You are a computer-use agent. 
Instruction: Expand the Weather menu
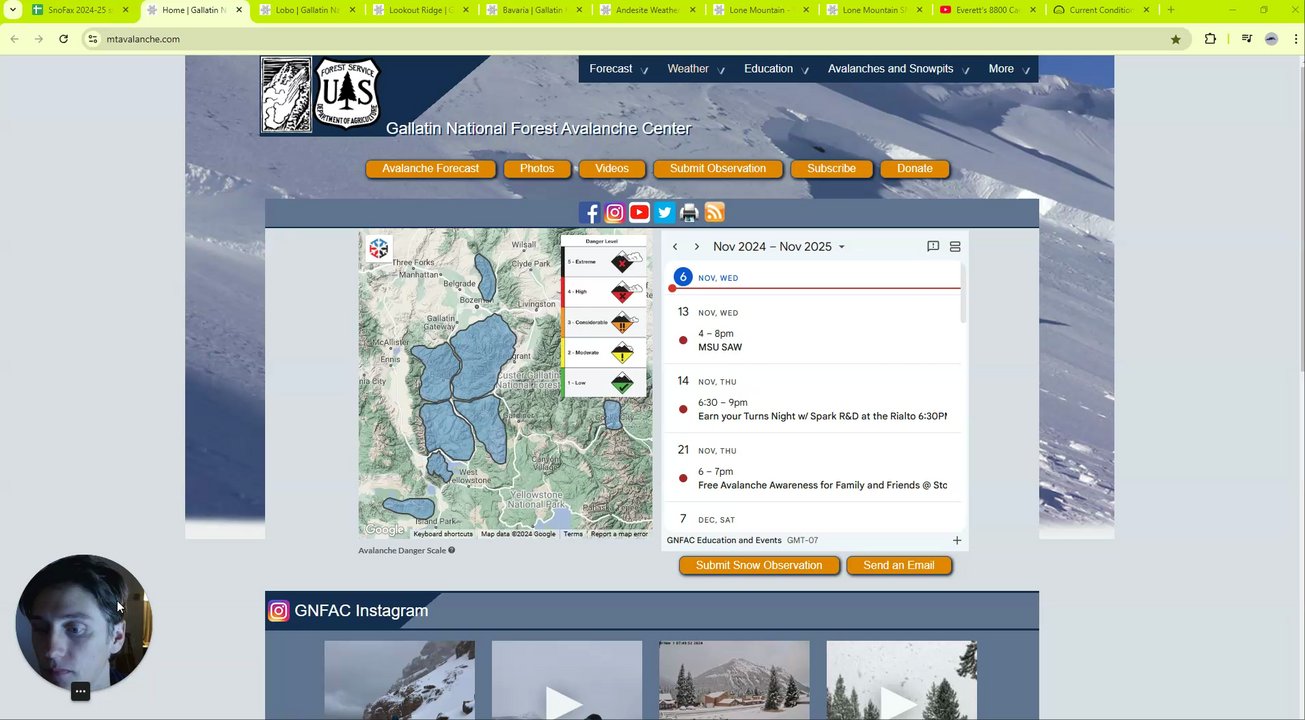coord(696,69)
